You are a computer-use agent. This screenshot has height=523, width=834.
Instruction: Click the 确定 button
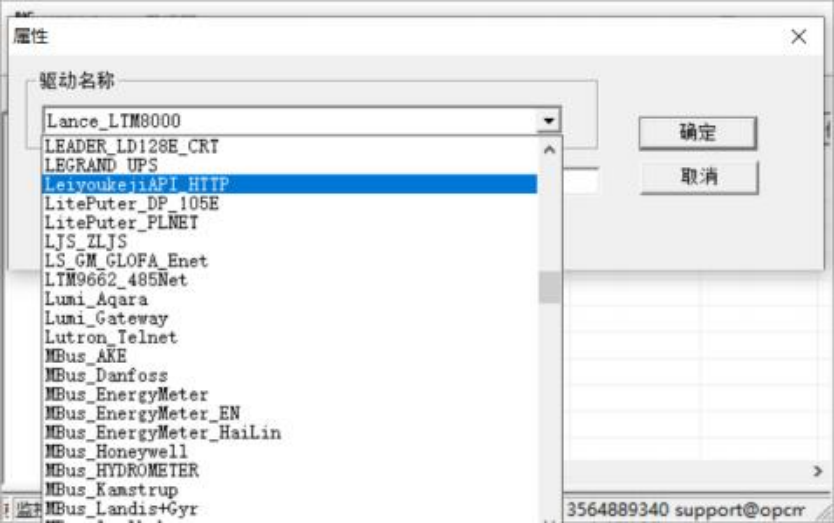[697, 132]
